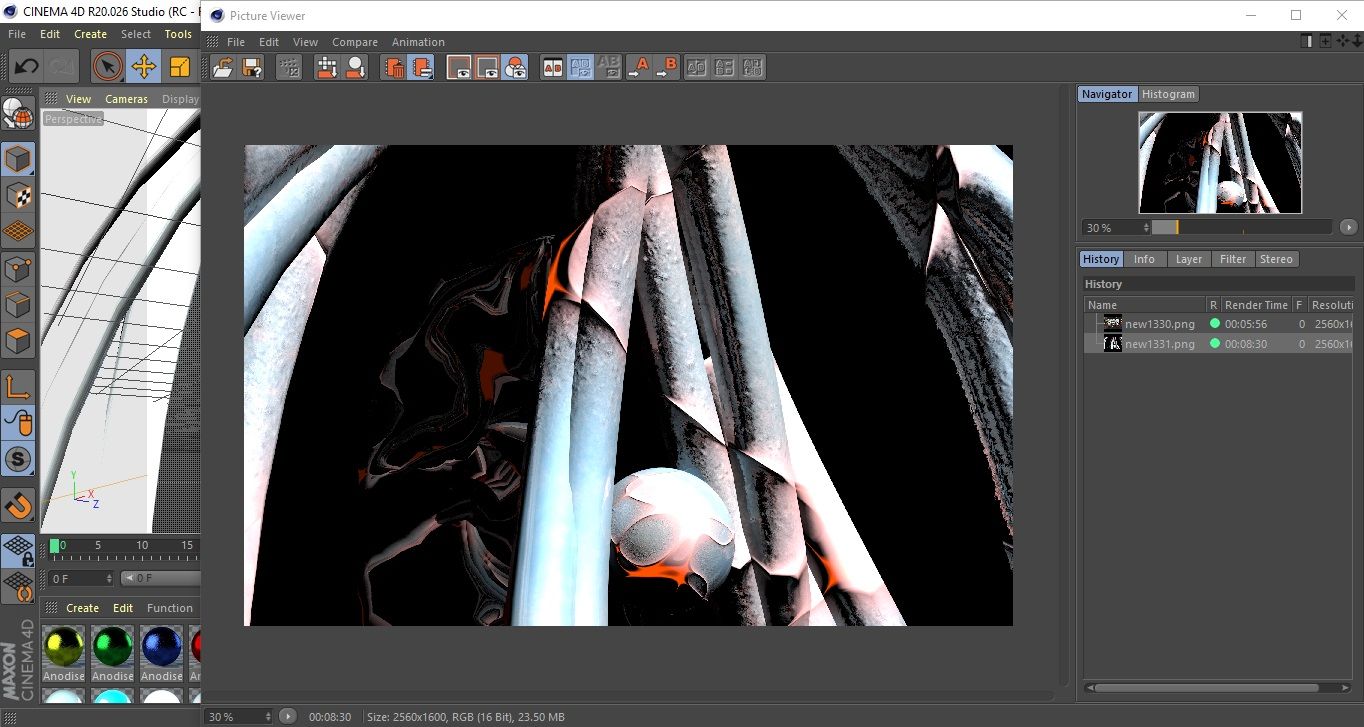Open Cinema 4D main Tools menu
This screenshot has height=727, width=1364.
coord(178,34)
